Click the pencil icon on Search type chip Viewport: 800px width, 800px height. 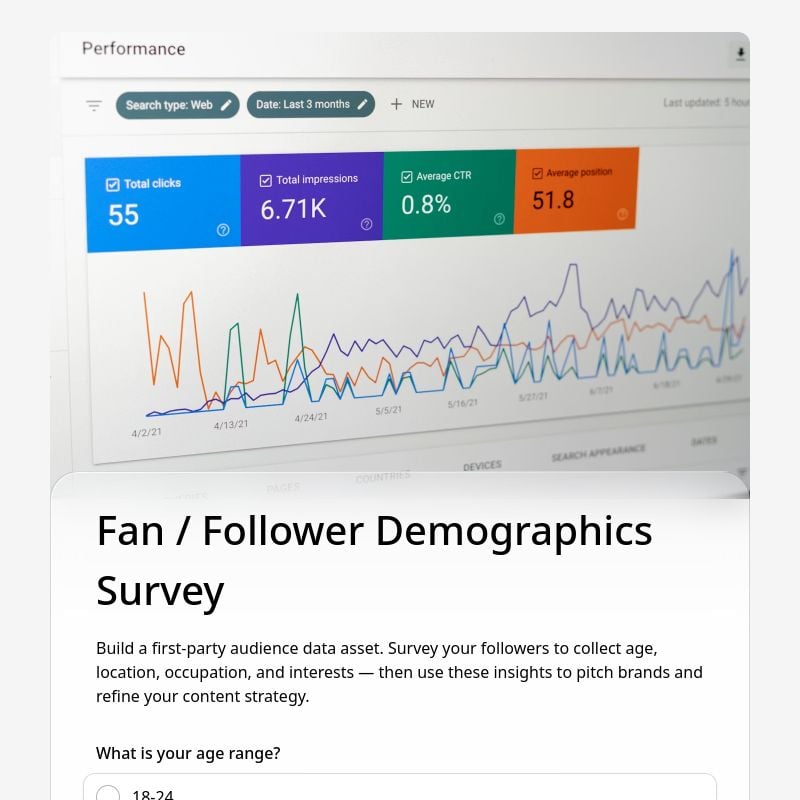pyautogui.click(x=226, y=103)
